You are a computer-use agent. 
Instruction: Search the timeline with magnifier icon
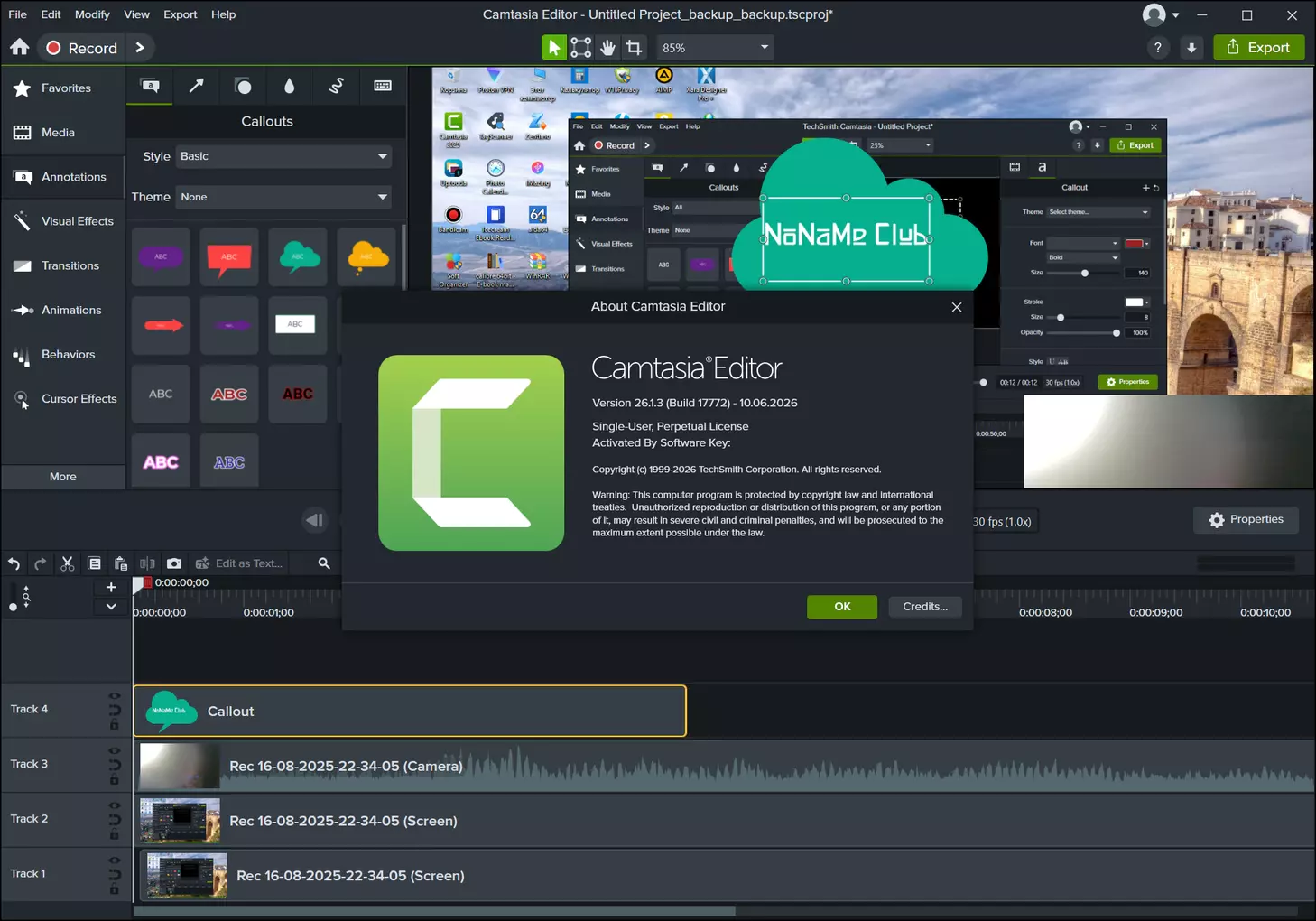(324, 563)
